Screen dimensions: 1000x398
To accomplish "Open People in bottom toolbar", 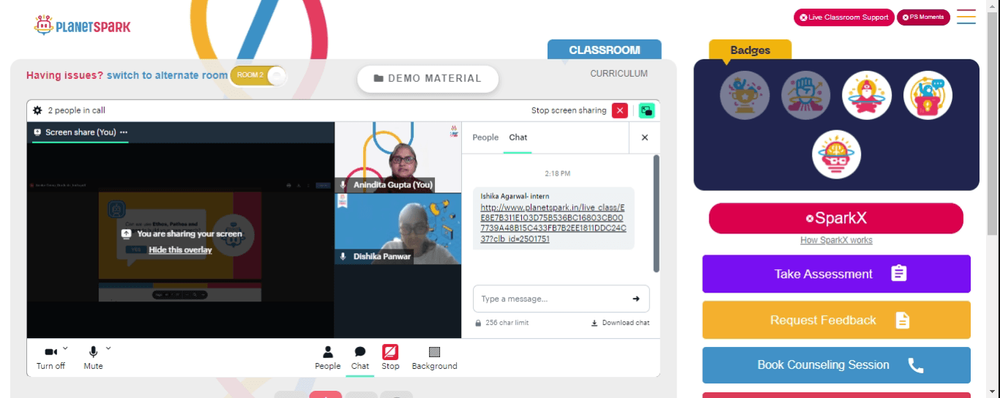I will (327, 358).
